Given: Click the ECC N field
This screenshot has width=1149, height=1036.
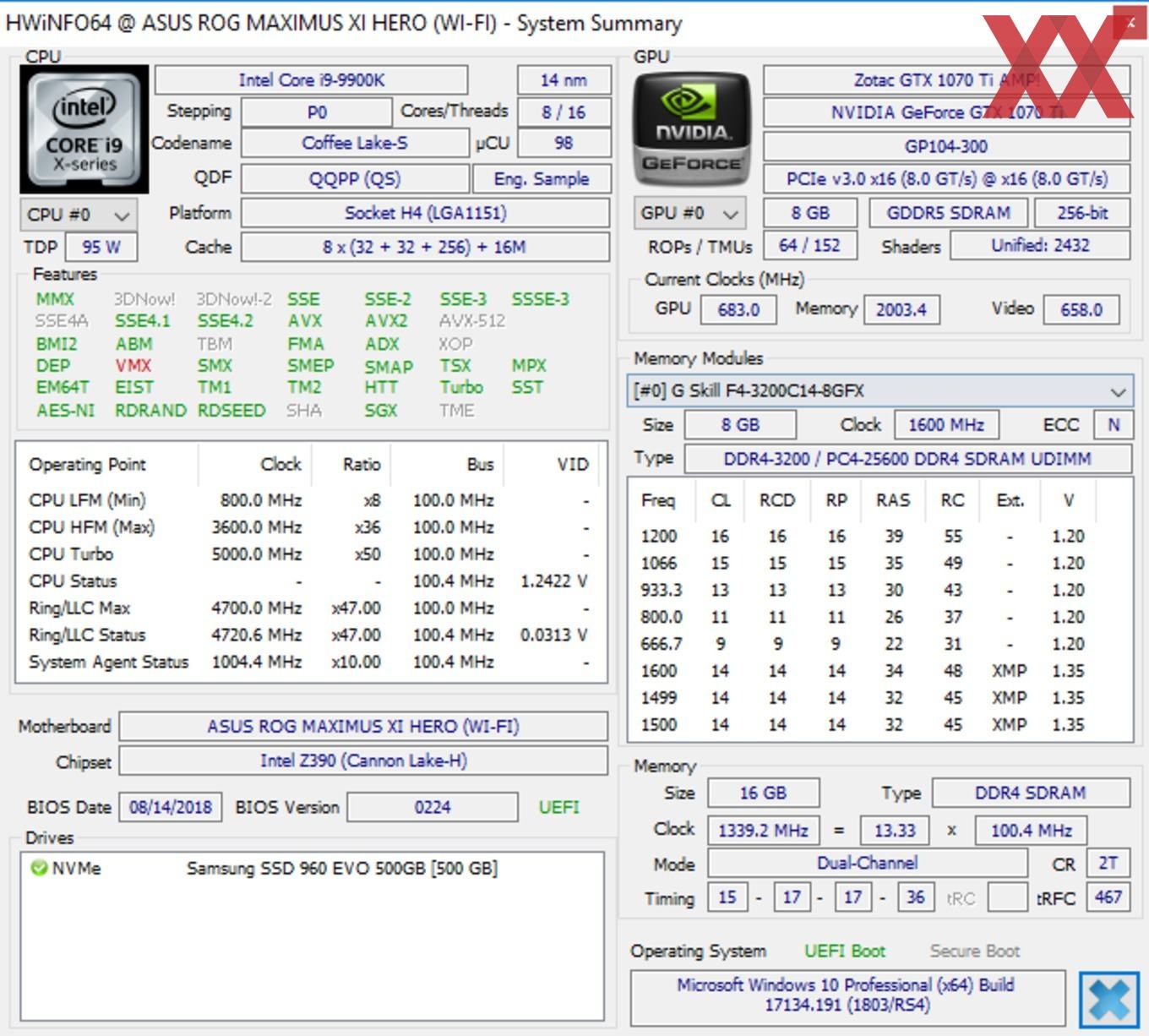Looking at the screenshot, I should point(1114,424).
